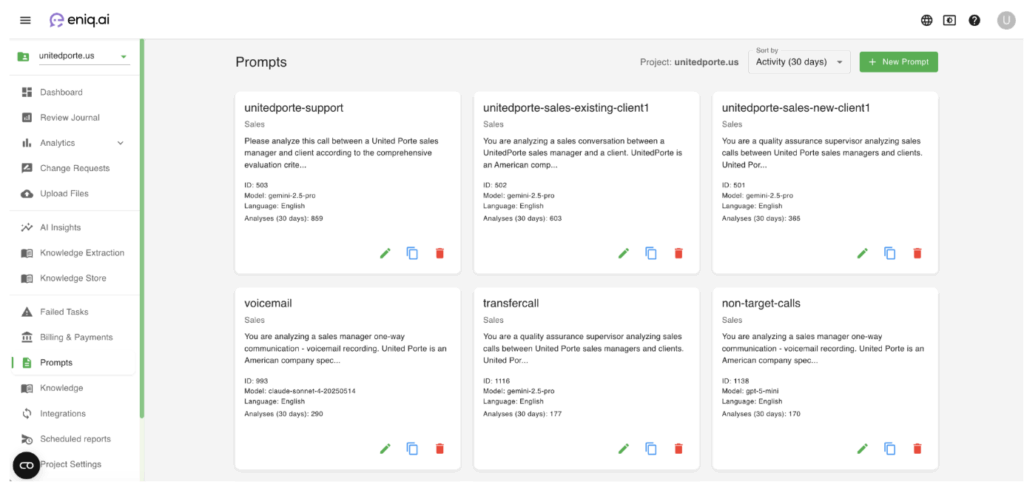The width and height of the screenshot is (1024, 482).
Task: Copy the non-target-calls prompt
Action: 890,449
